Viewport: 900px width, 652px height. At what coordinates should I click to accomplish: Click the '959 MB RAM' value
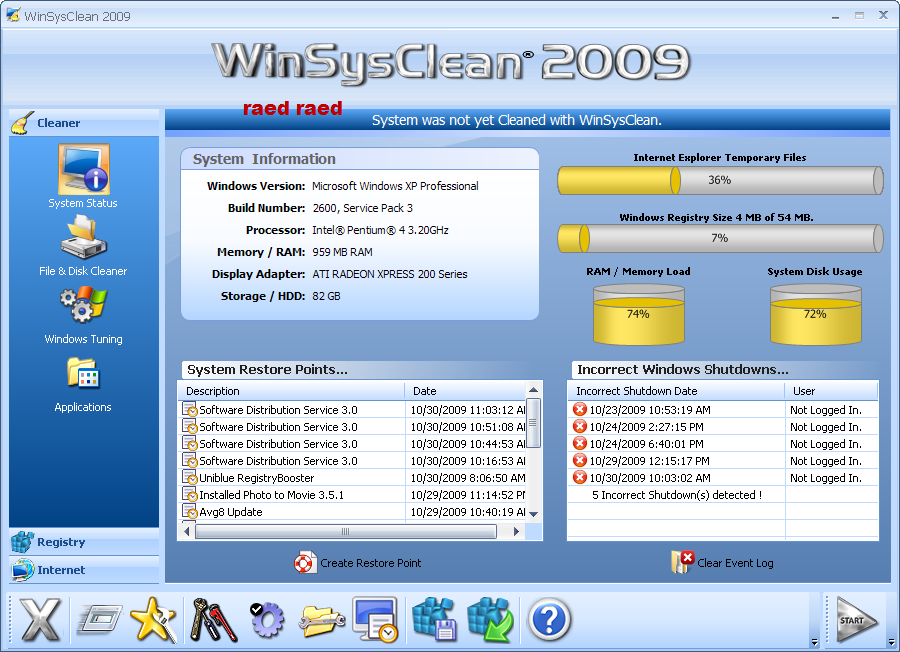tap(342, 252)
